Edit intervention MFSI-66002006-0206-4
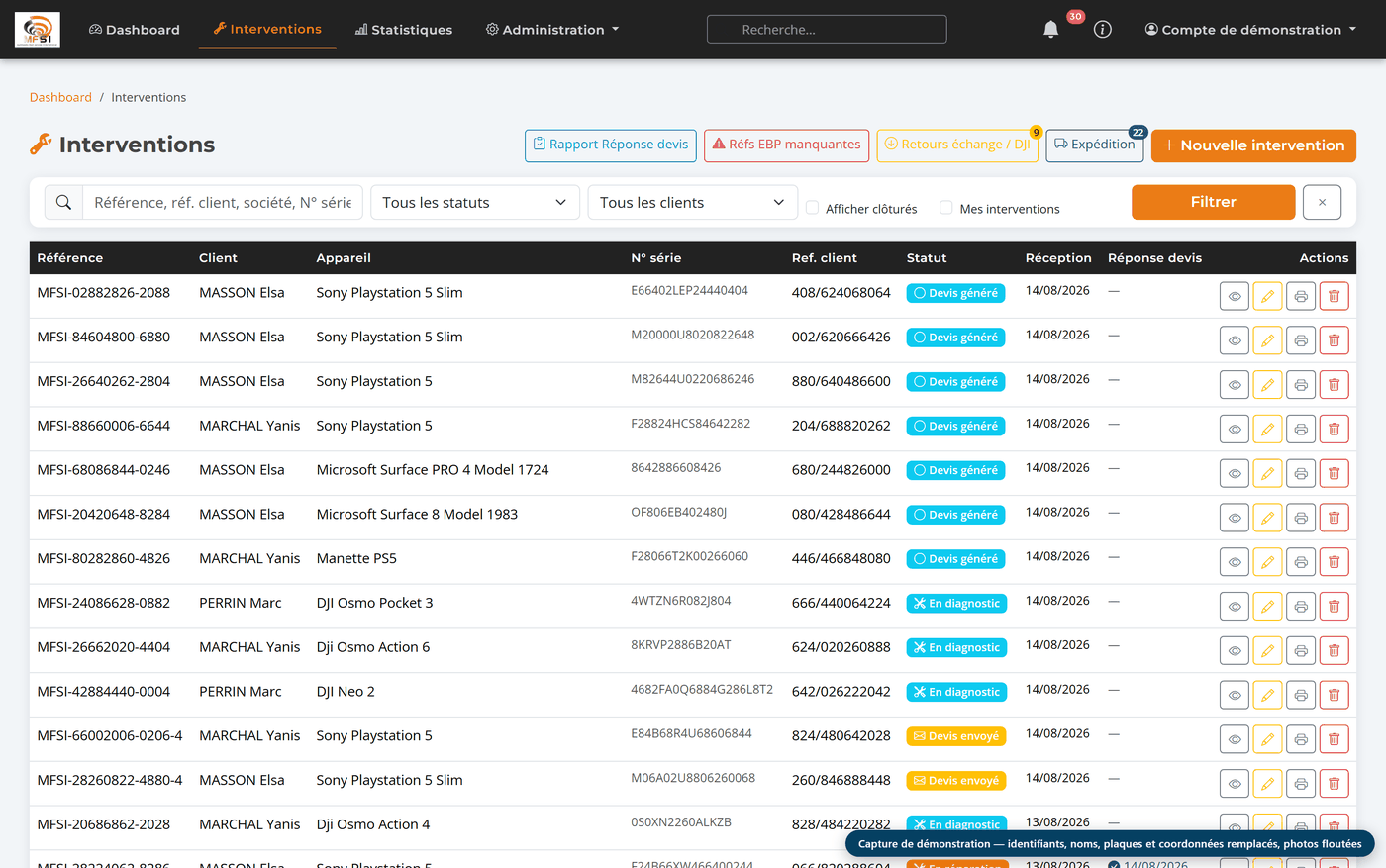 coord(1267,739)
